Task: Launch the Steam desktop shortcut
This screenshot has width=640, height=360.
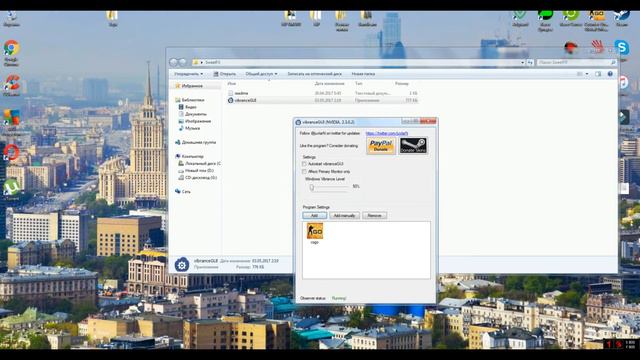Action: click(x=622, y=16)
